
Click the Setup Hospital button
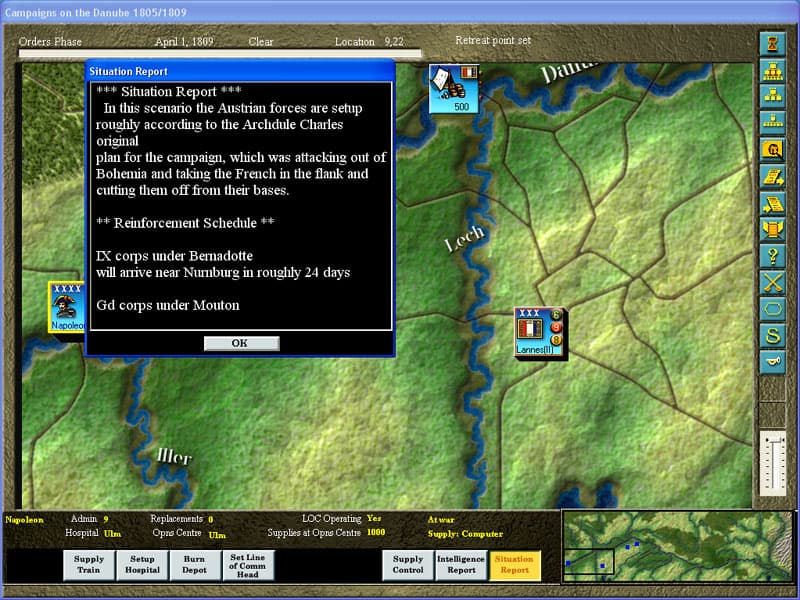point(142,565)
